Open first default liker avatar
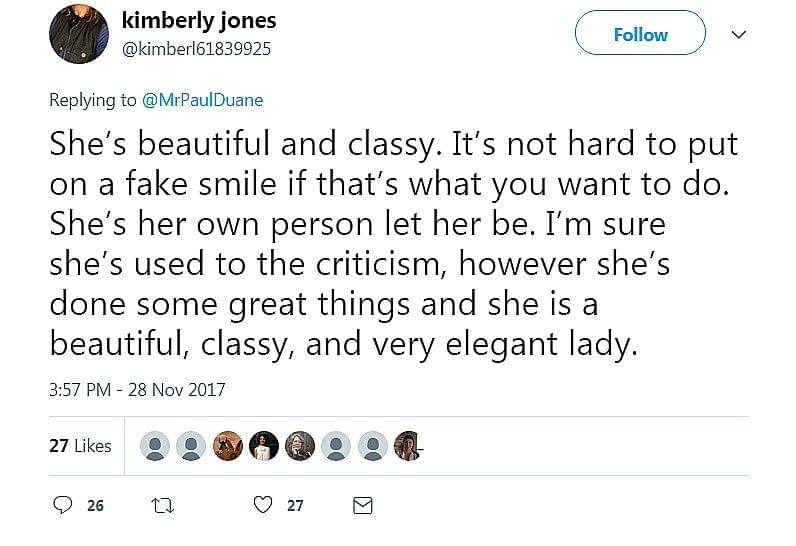796x546 pixels. point(155,446)
